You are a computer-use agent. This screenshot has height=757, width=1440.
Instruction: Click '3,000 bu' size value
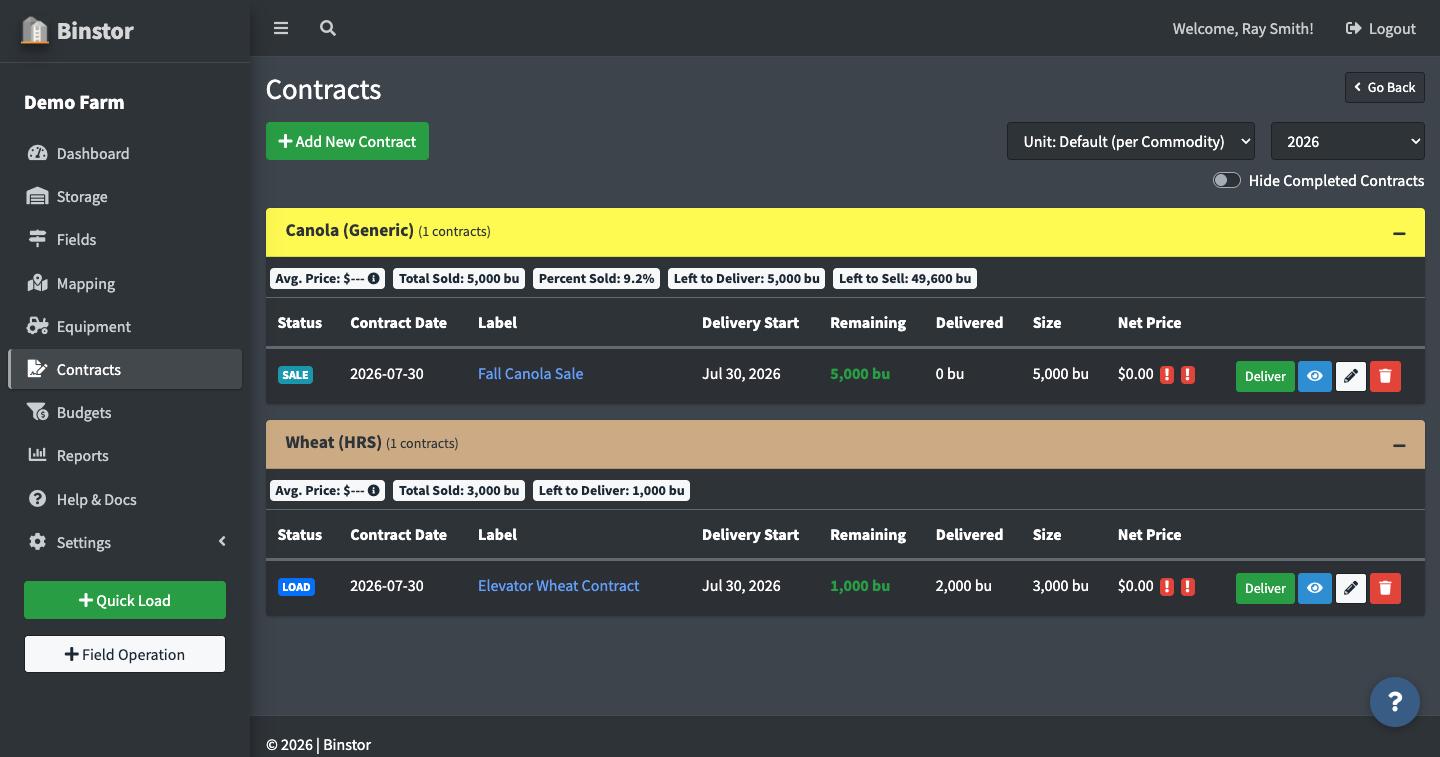tap(1061, 585)
